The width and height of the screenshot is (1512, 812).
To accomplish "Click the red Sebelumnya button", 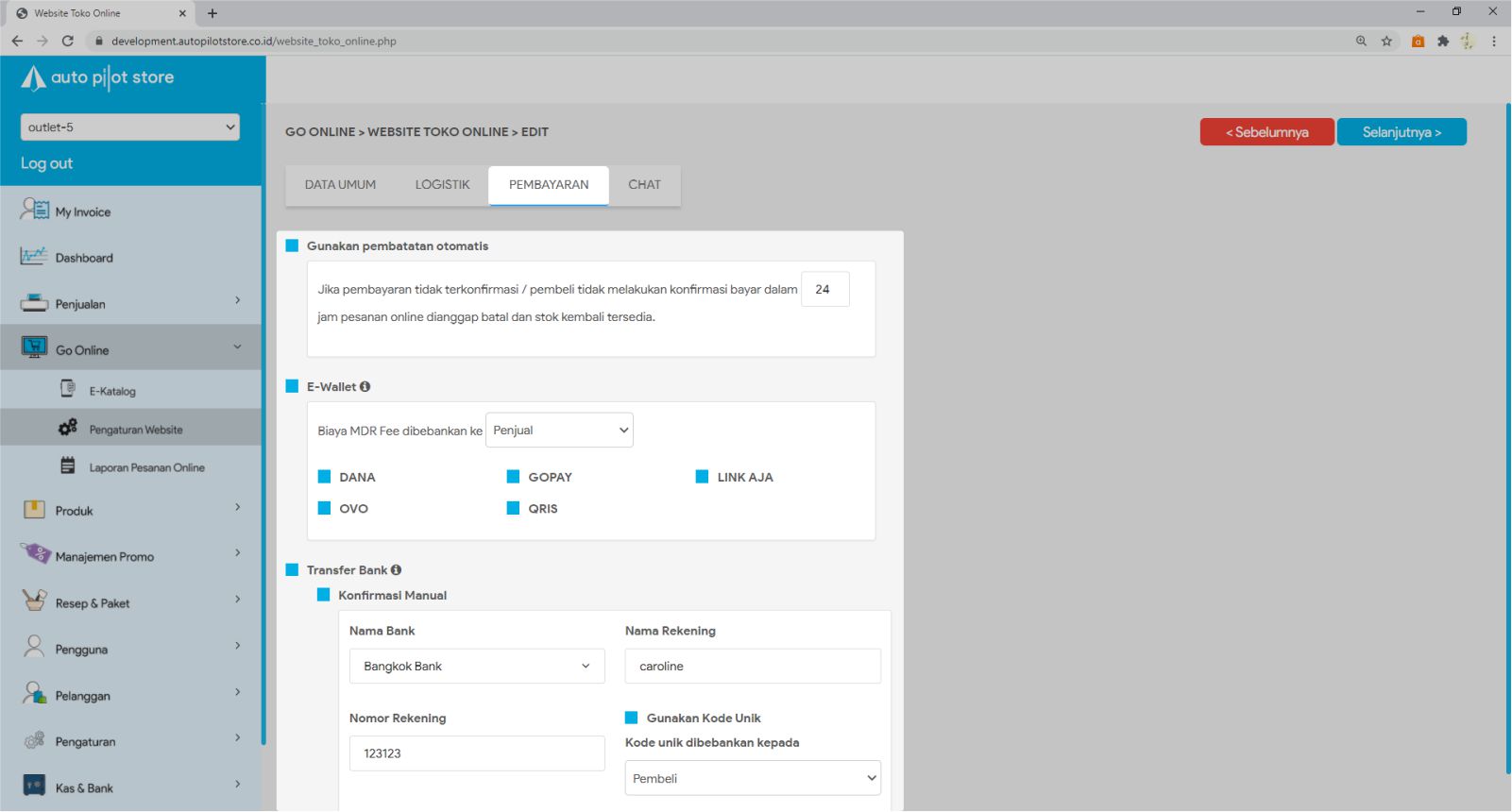I will (1266, 132).
